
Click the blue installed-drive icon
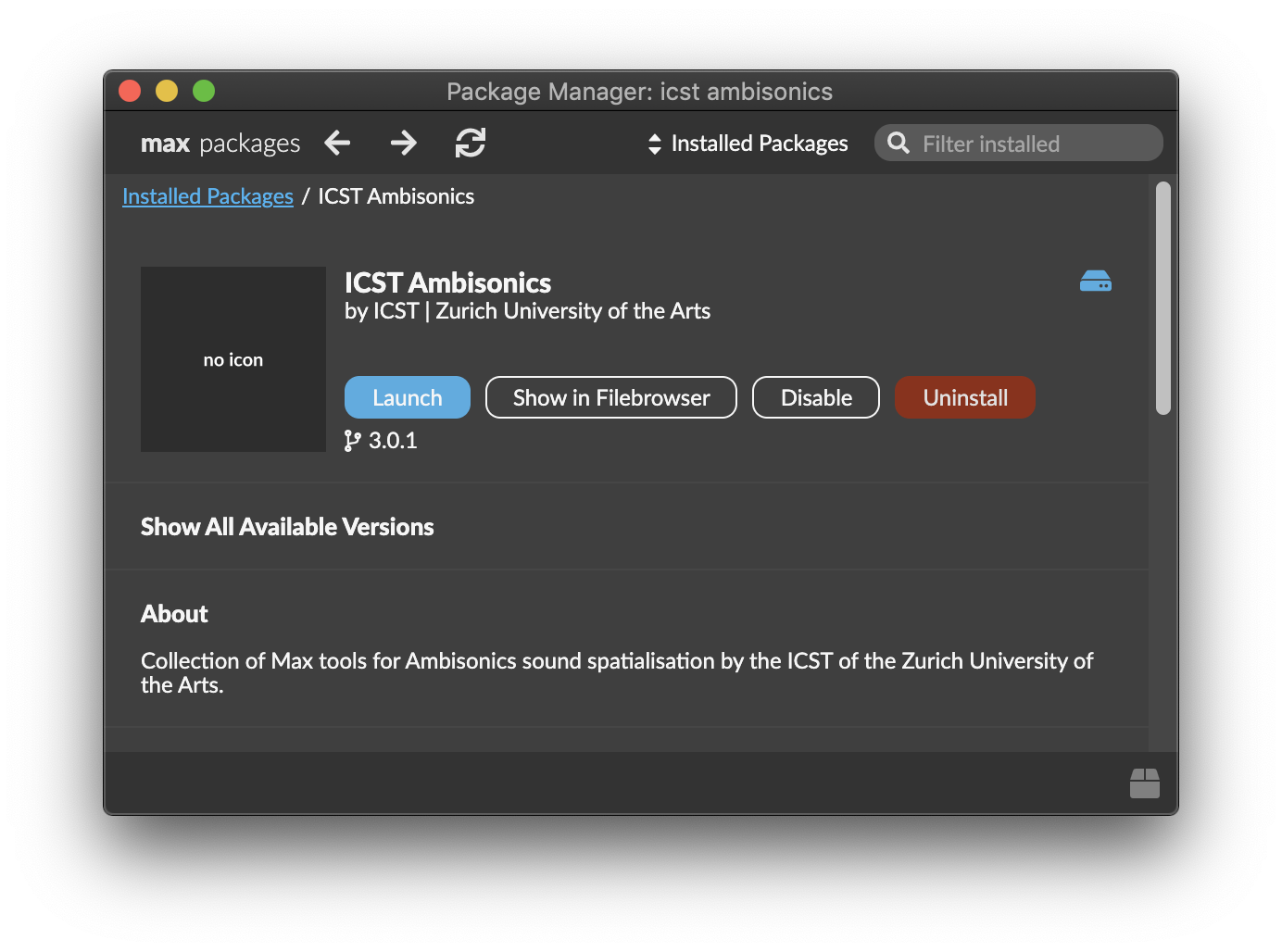click(1096, 281)
